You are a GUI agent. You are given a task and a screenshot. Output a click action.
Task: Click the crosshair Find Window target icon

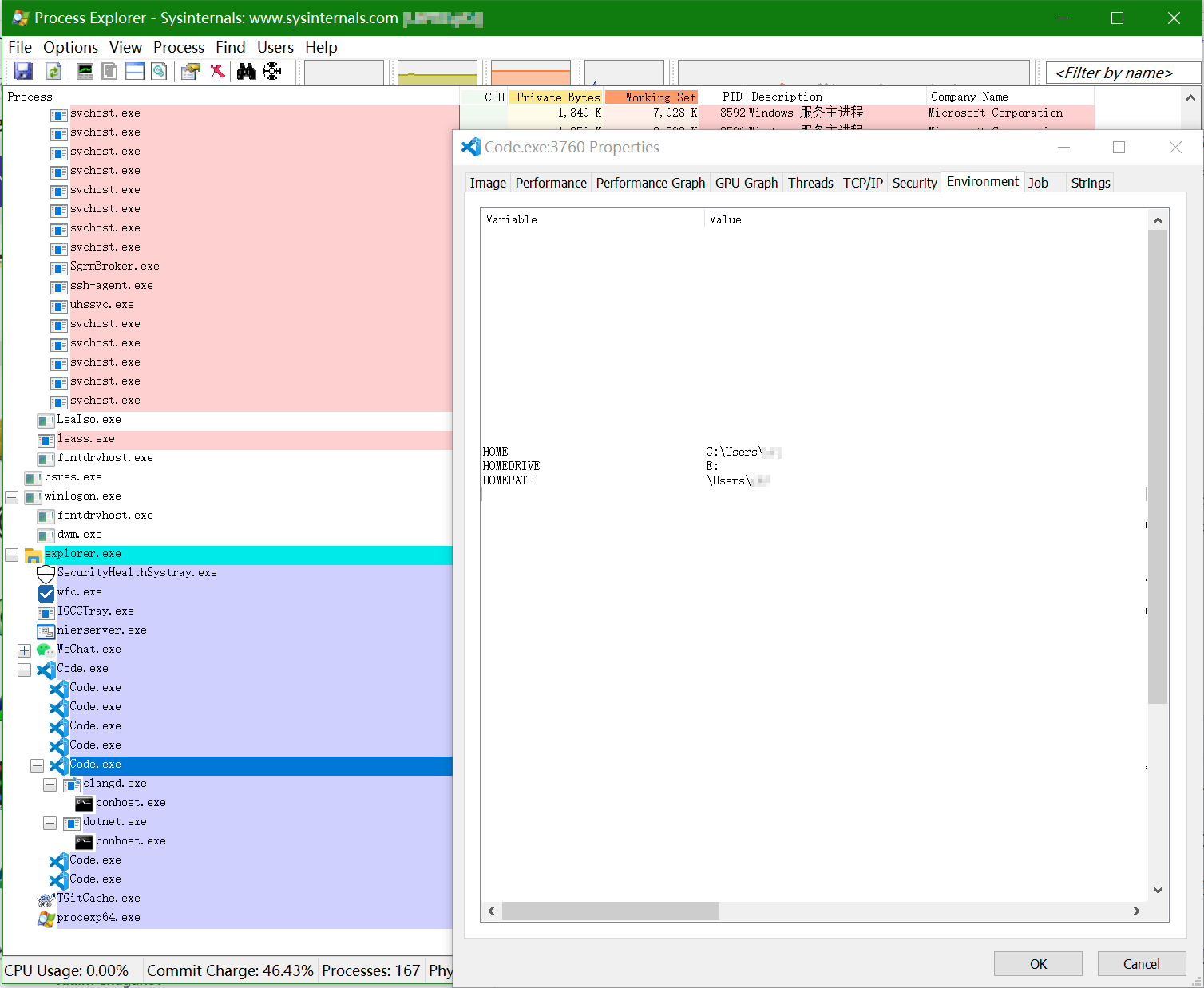[272, 72]
